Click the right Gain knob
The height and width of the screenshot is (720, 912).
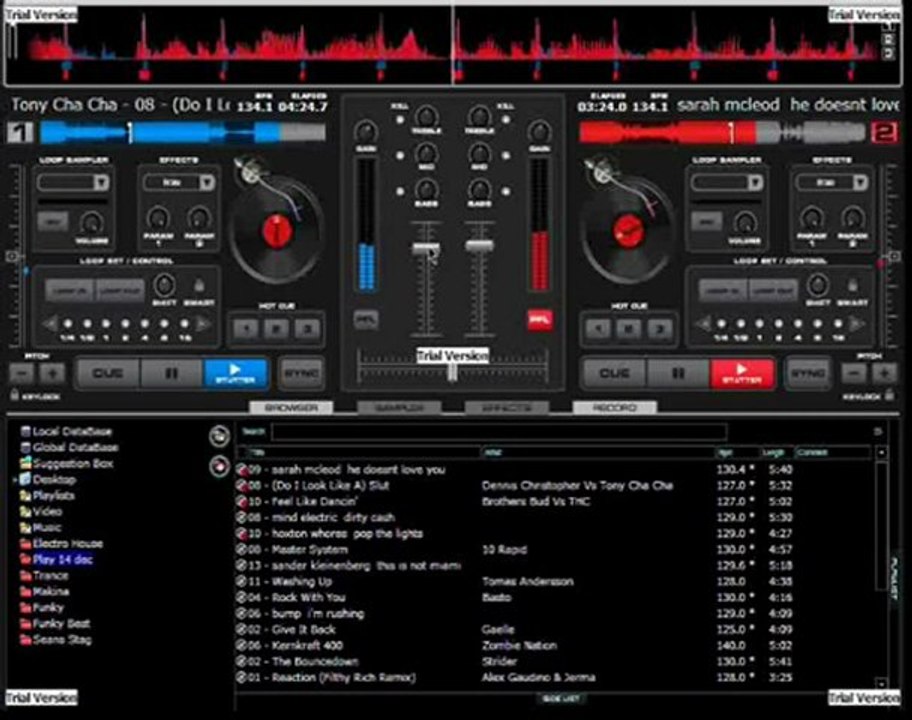[x=539, y=131]
